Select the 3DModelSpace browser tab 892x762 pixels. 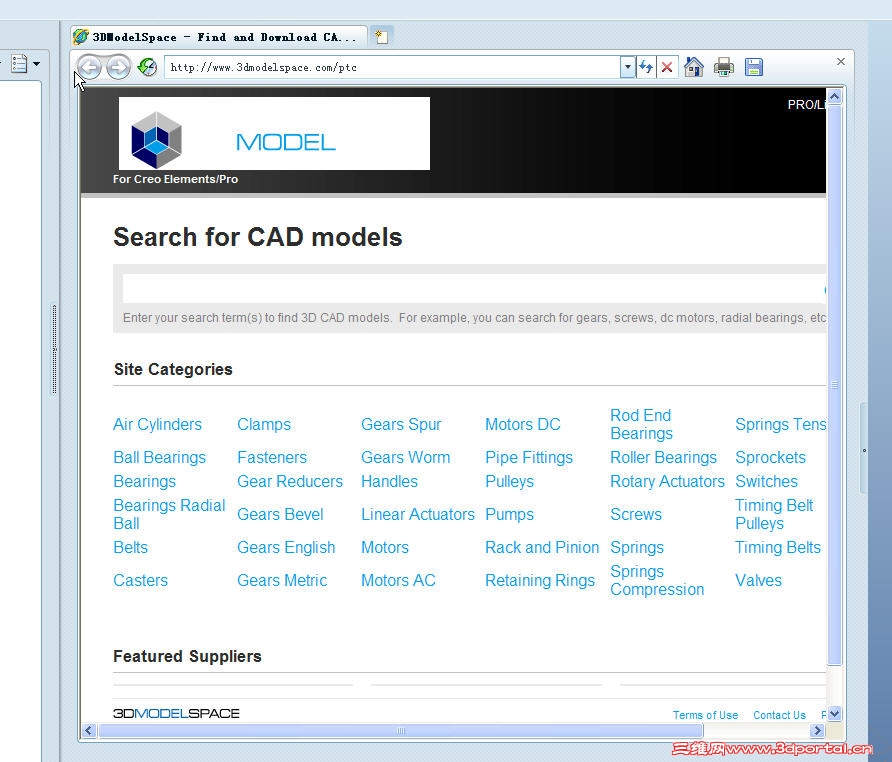click(220, 37)
